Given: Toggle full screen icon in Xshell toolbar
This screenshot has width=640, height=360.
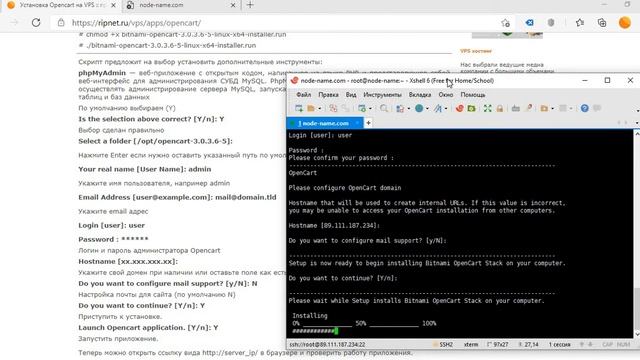Looking at the screenshot, I should (487, 108).
